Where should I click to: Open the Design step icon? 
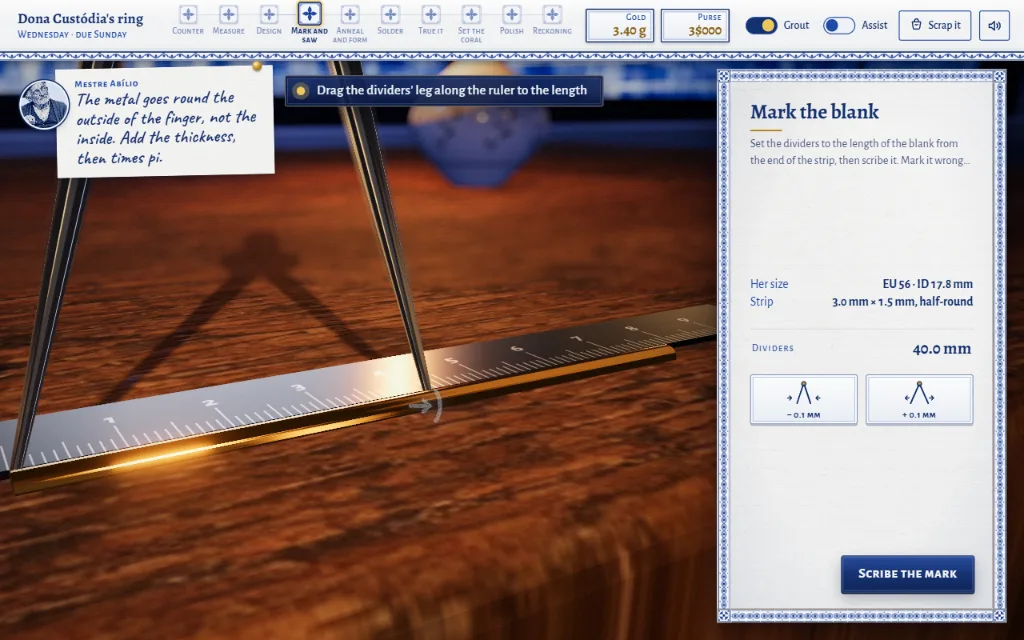point(269,14)
